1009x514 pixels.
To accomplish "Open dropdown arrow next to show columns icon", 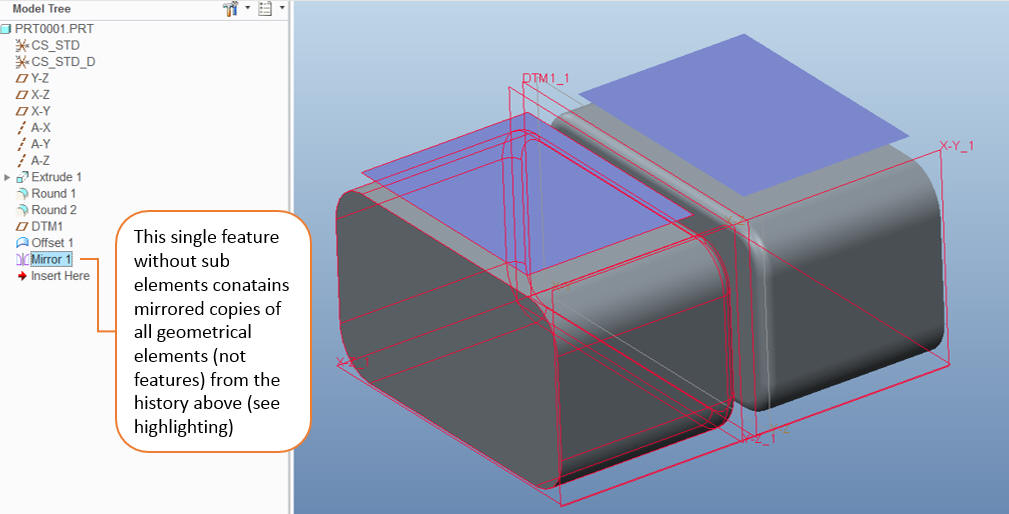I will [282, 8].
